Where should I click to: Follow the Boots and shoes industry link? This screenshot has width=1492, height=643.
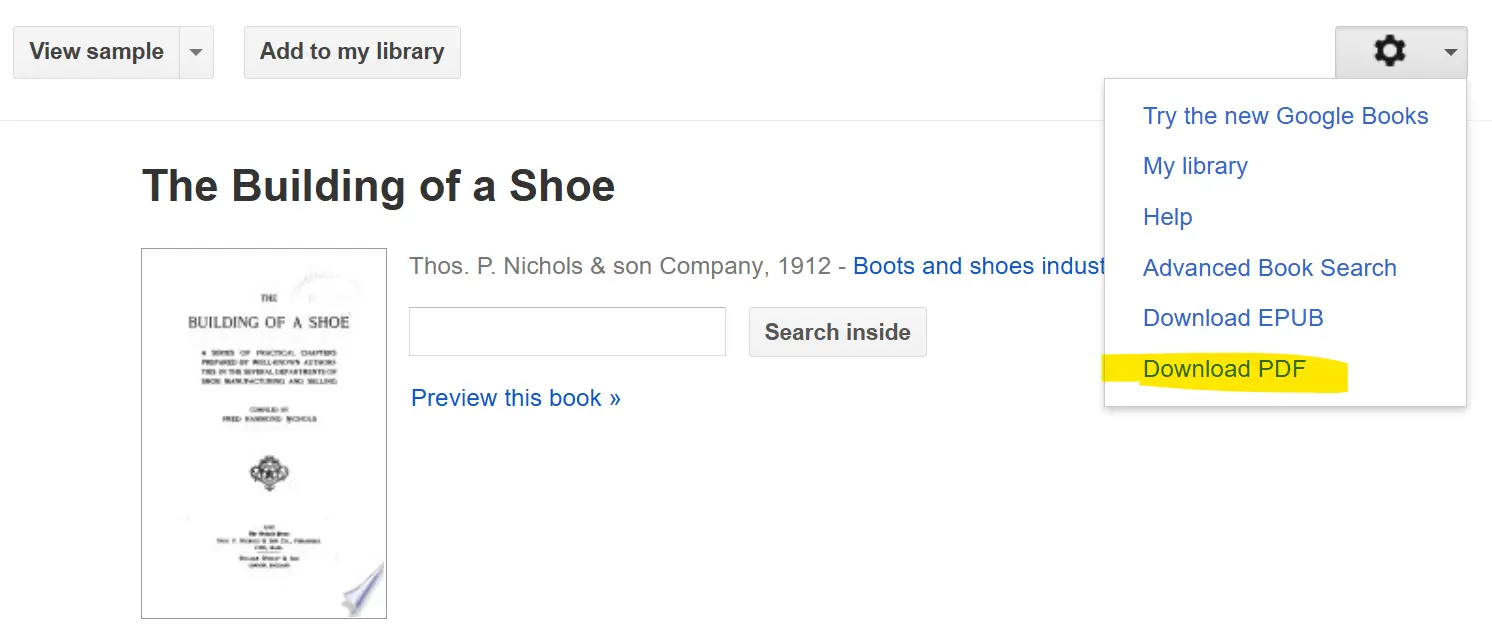[978, 266]
